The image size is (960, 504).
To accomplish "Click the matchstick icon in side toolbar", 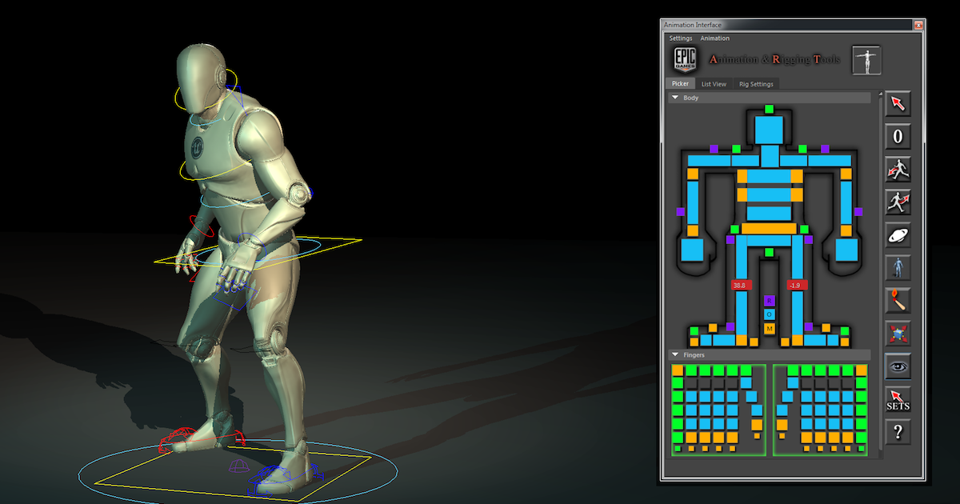I will [x=898, y=301].
